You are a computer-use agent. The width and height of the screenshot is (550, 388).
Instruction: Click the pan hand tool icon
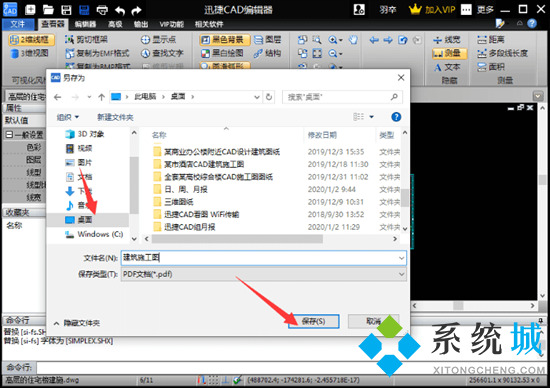coord(353,40)
